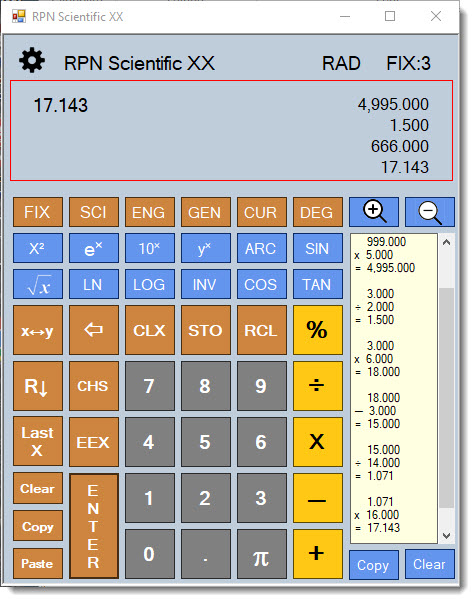Click the '= 17.143' line in tape
This screenshot has width=475, height=602.
pyautogui.click(x=378, y=528)
